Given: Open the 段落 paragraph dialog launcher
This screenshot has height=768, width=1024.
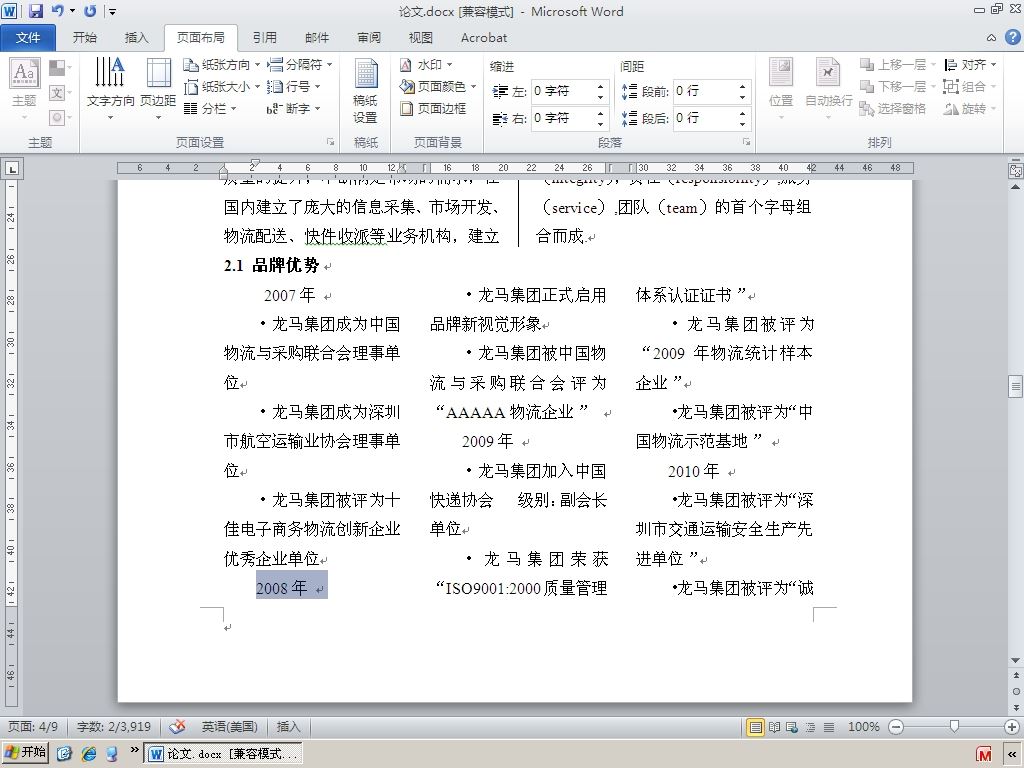Looking at the screenshot, I should click(x=746, y=142).
